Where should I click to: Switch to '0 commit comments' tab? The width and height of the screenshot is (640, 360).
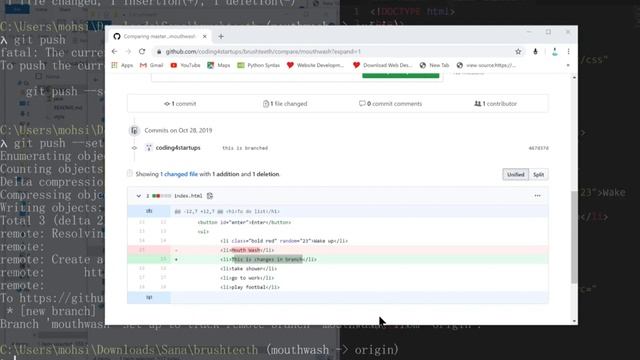[x=390, y=104]
